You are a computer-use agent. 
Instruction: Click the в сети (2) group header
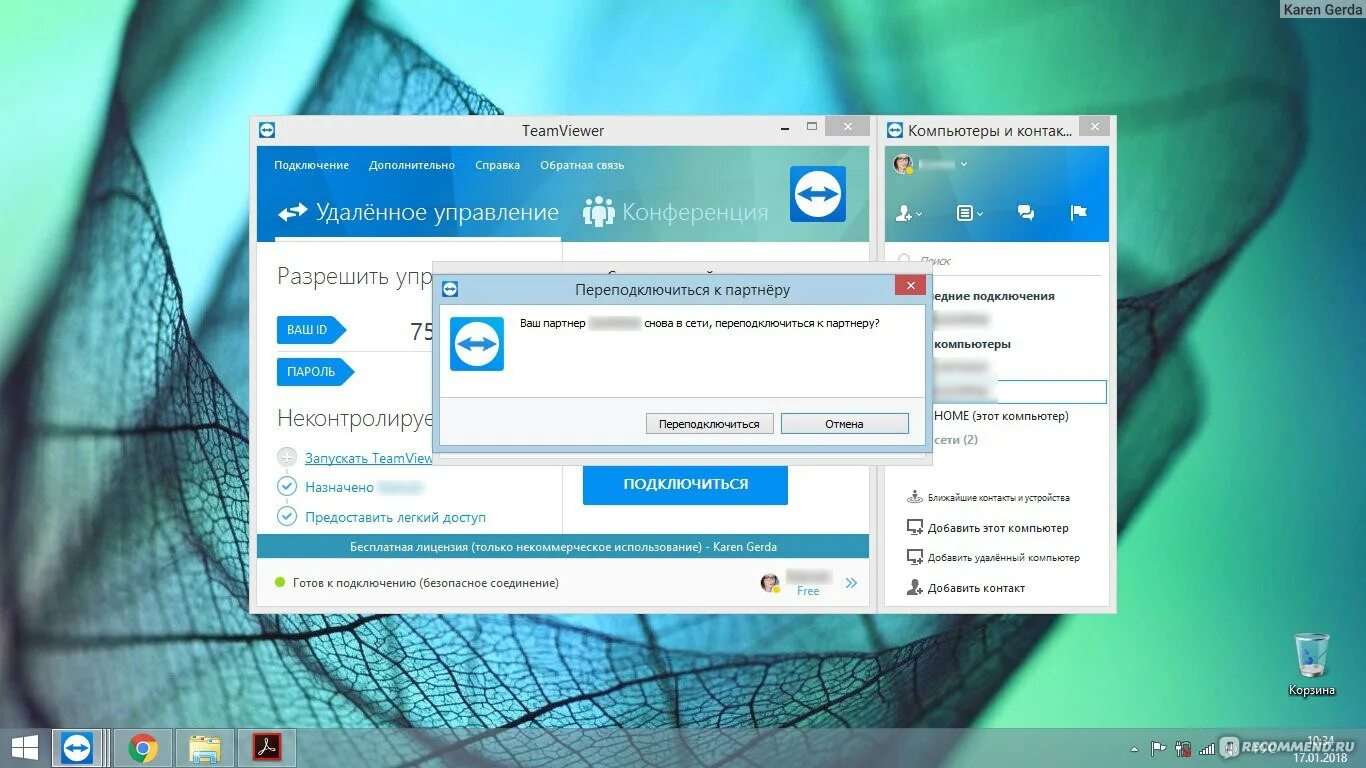(x=955, y=440)
